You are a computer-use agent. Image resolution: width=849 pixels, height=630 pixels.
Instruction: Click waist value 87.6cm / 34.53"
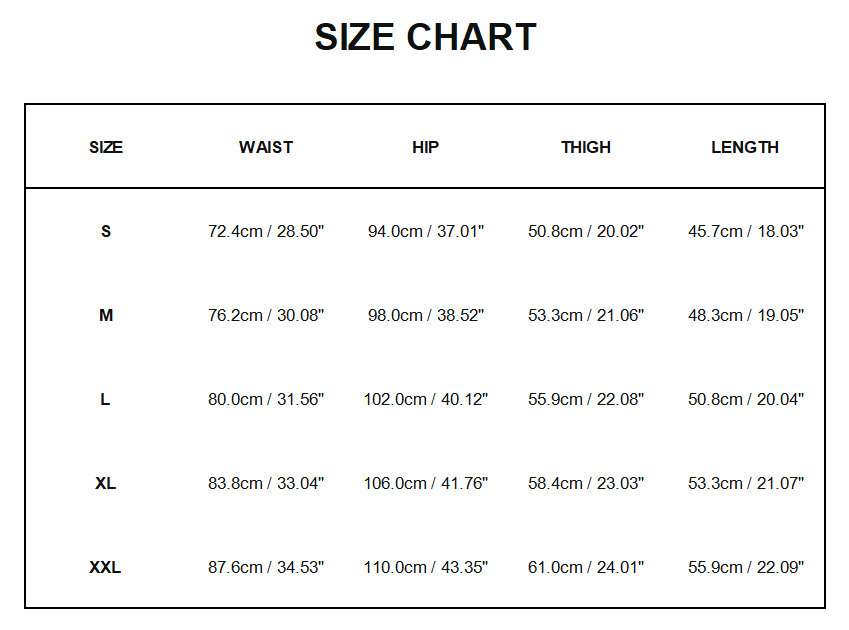point(266,567)
